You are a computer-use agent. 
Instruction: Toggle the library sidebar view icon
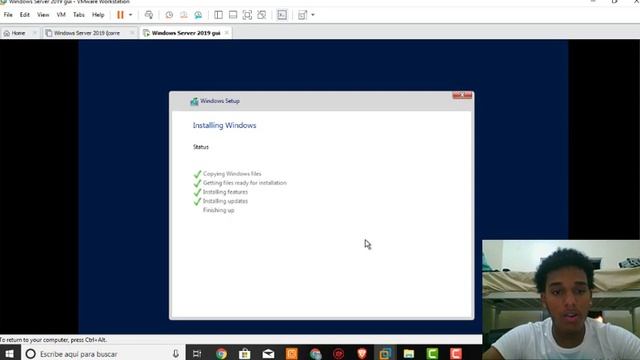pos(218,15)
